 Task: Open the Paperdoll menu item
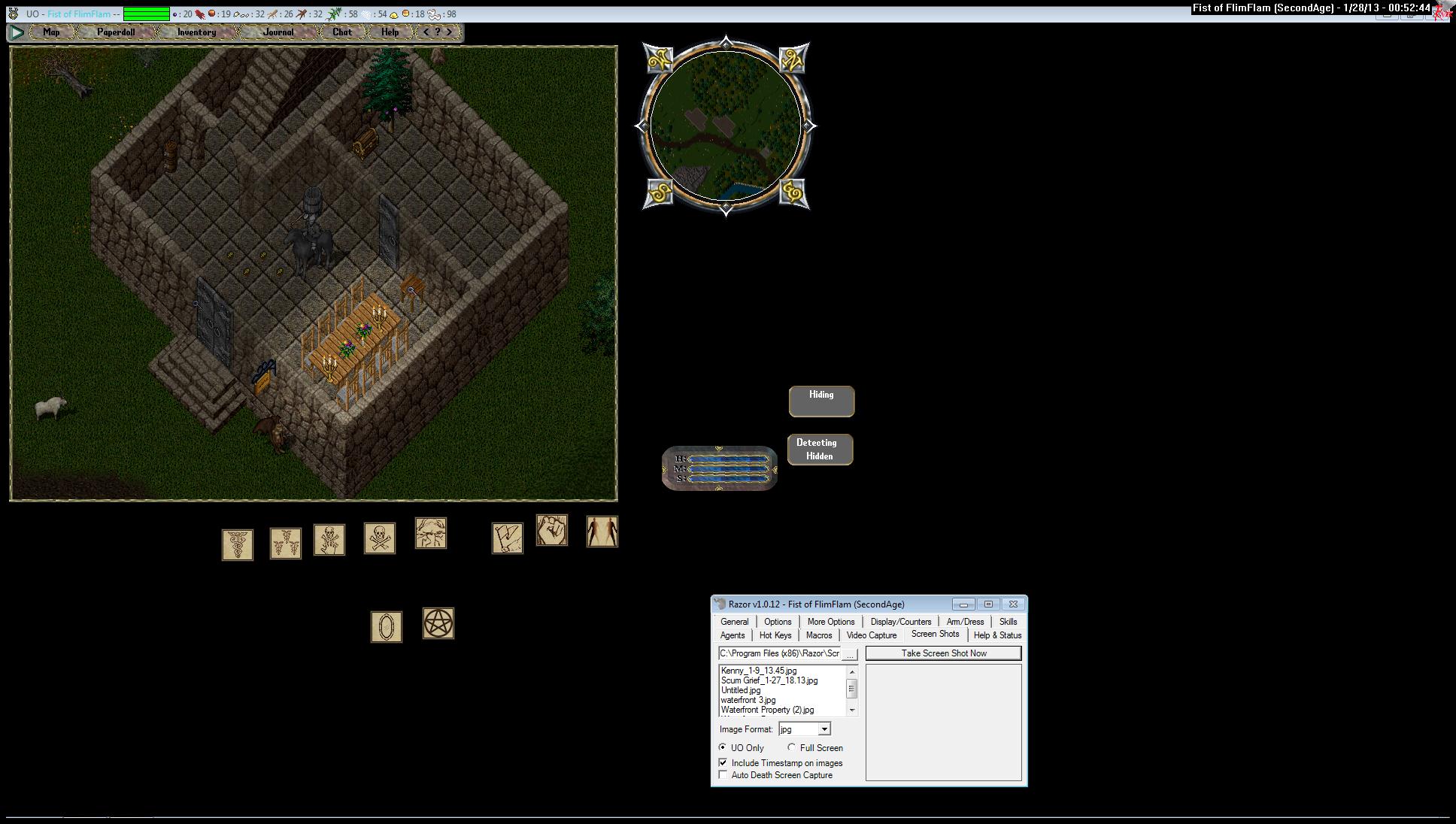(116, 32)
